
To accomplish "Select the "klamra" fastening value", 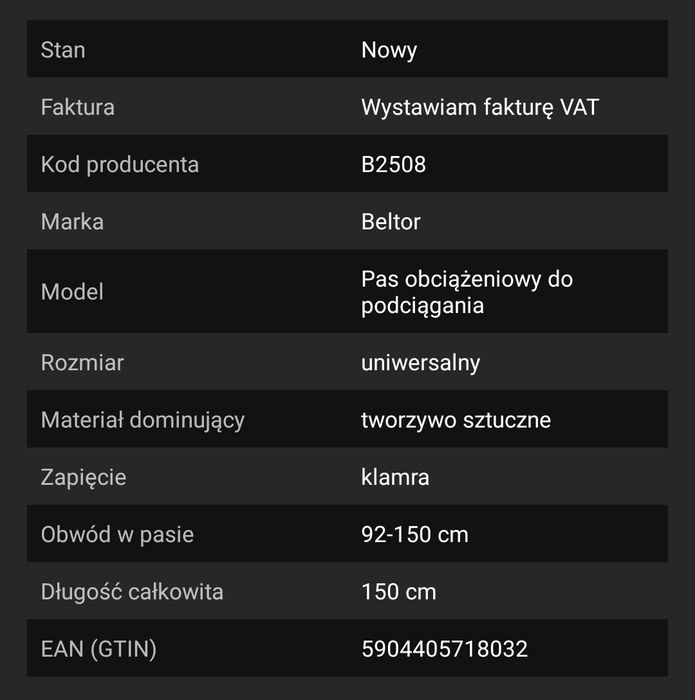I will pos(395,477).
